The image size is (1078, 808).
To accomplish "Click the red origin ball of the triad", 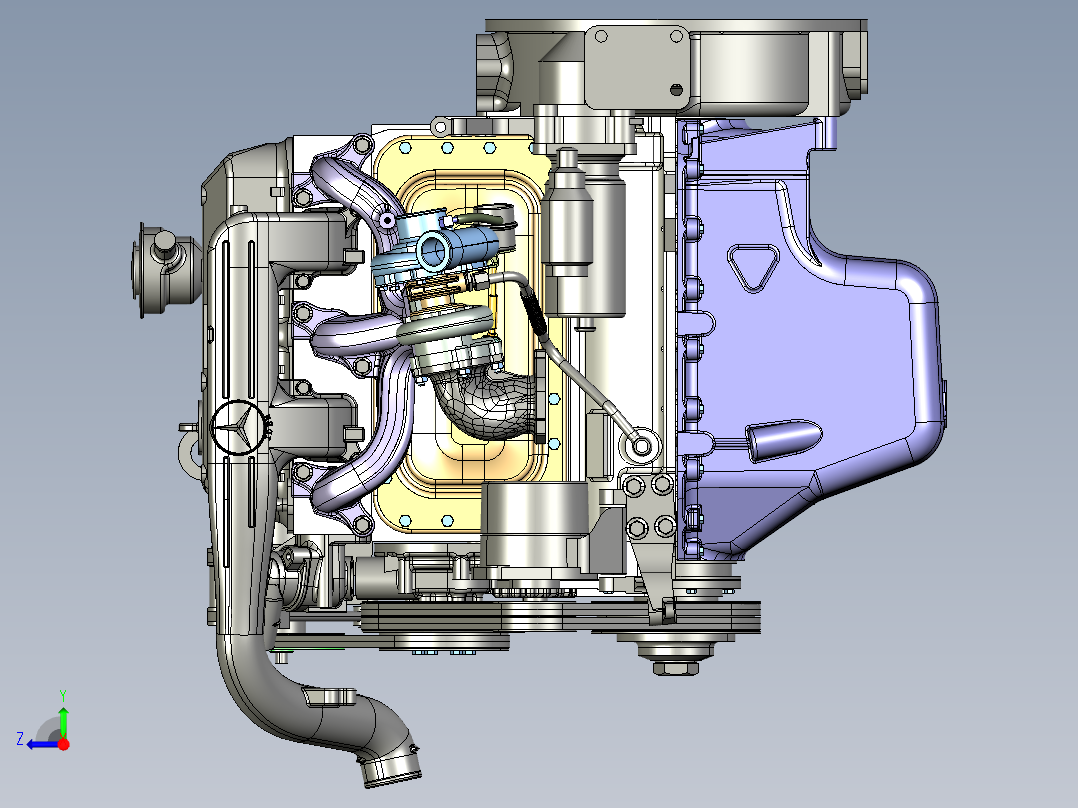I will click(x=64, y=744).
